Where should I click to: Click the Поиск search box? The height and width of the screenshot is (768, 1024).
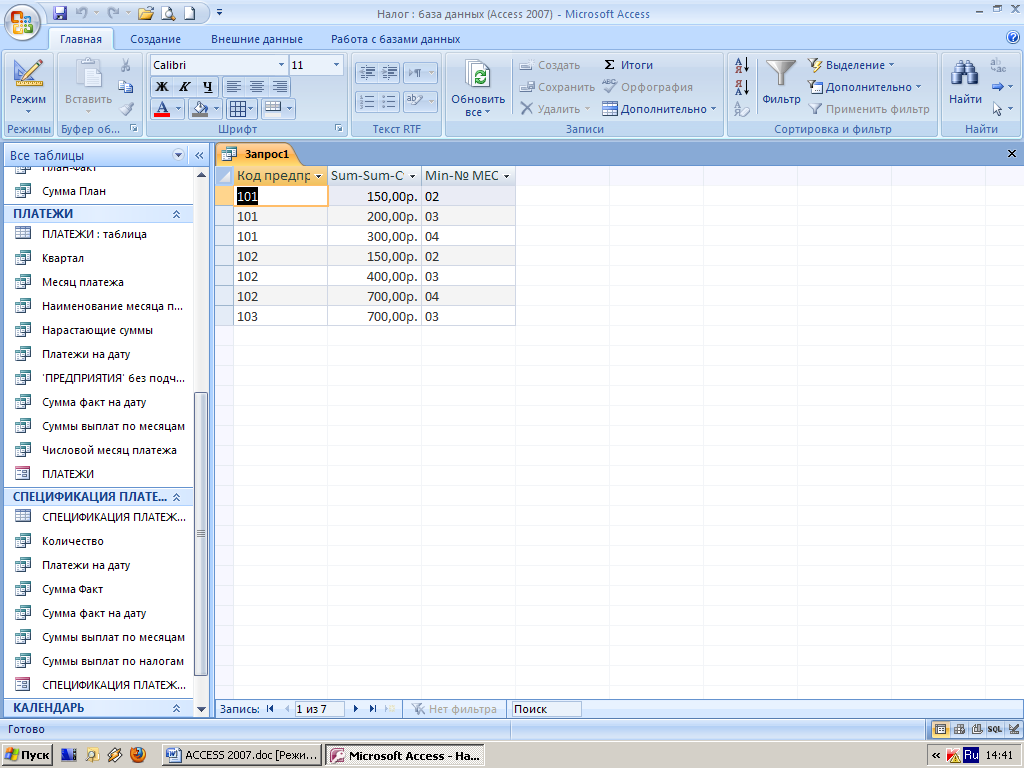point(546,709)
